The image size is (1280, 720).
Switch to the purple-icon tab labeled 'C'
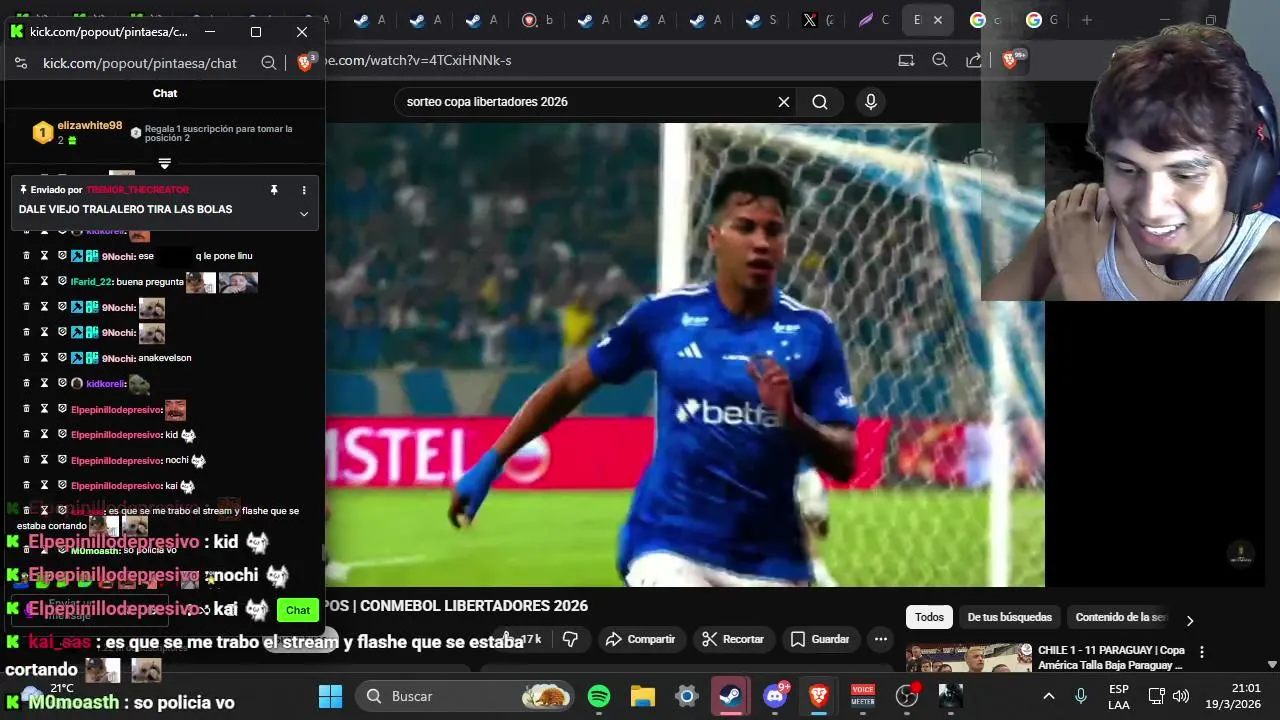pos(872,20)
